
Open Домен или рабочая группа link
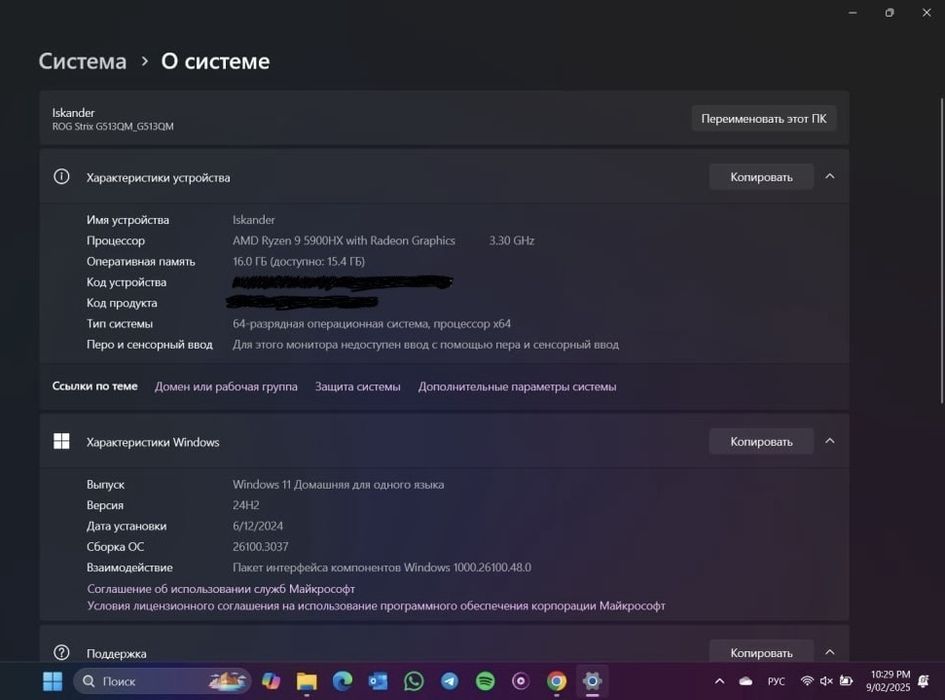click(x=226, y=386)
